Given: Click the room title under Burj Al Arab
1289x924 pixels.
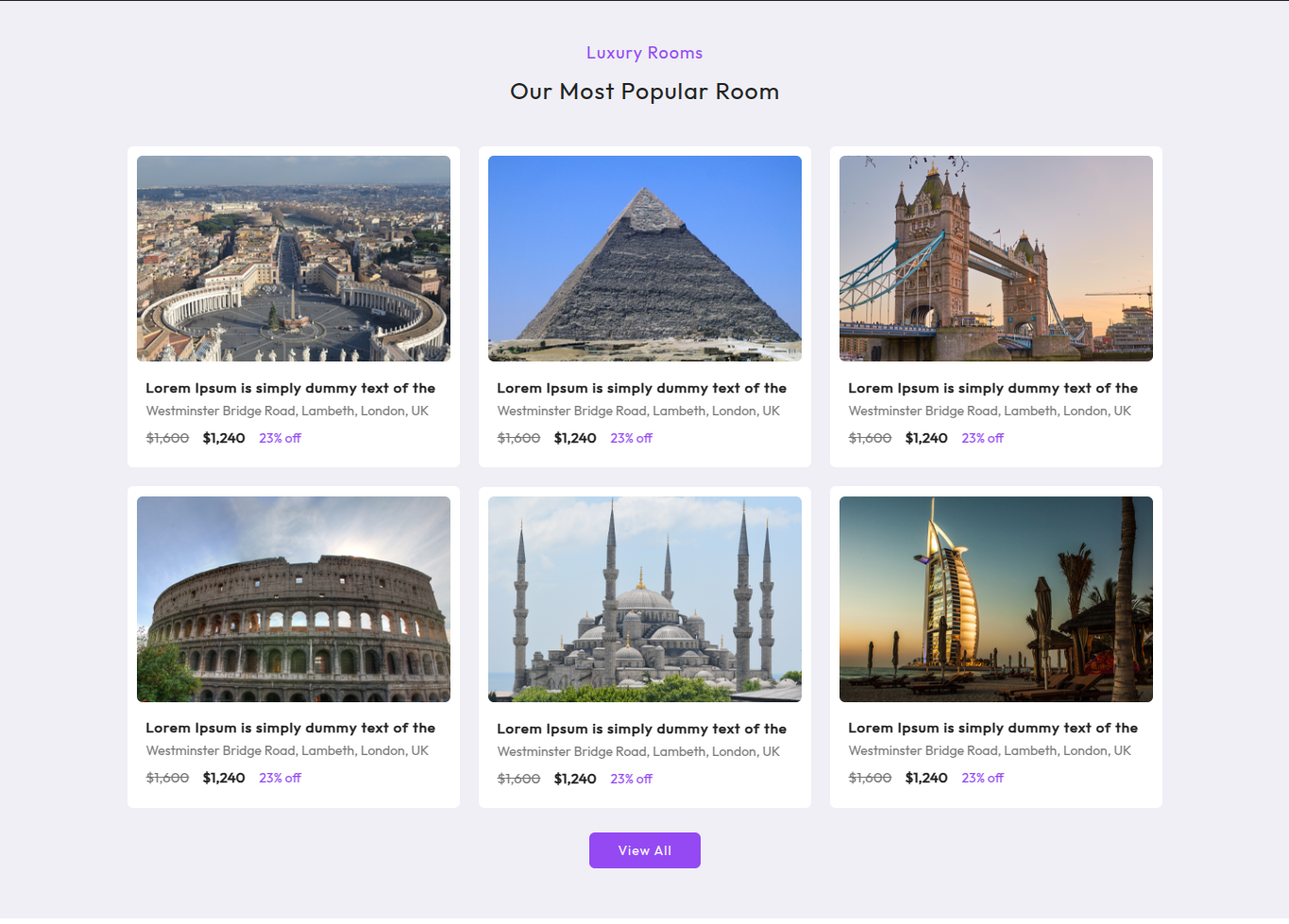Looking at the screenshot, I should [x=992, y=728].
